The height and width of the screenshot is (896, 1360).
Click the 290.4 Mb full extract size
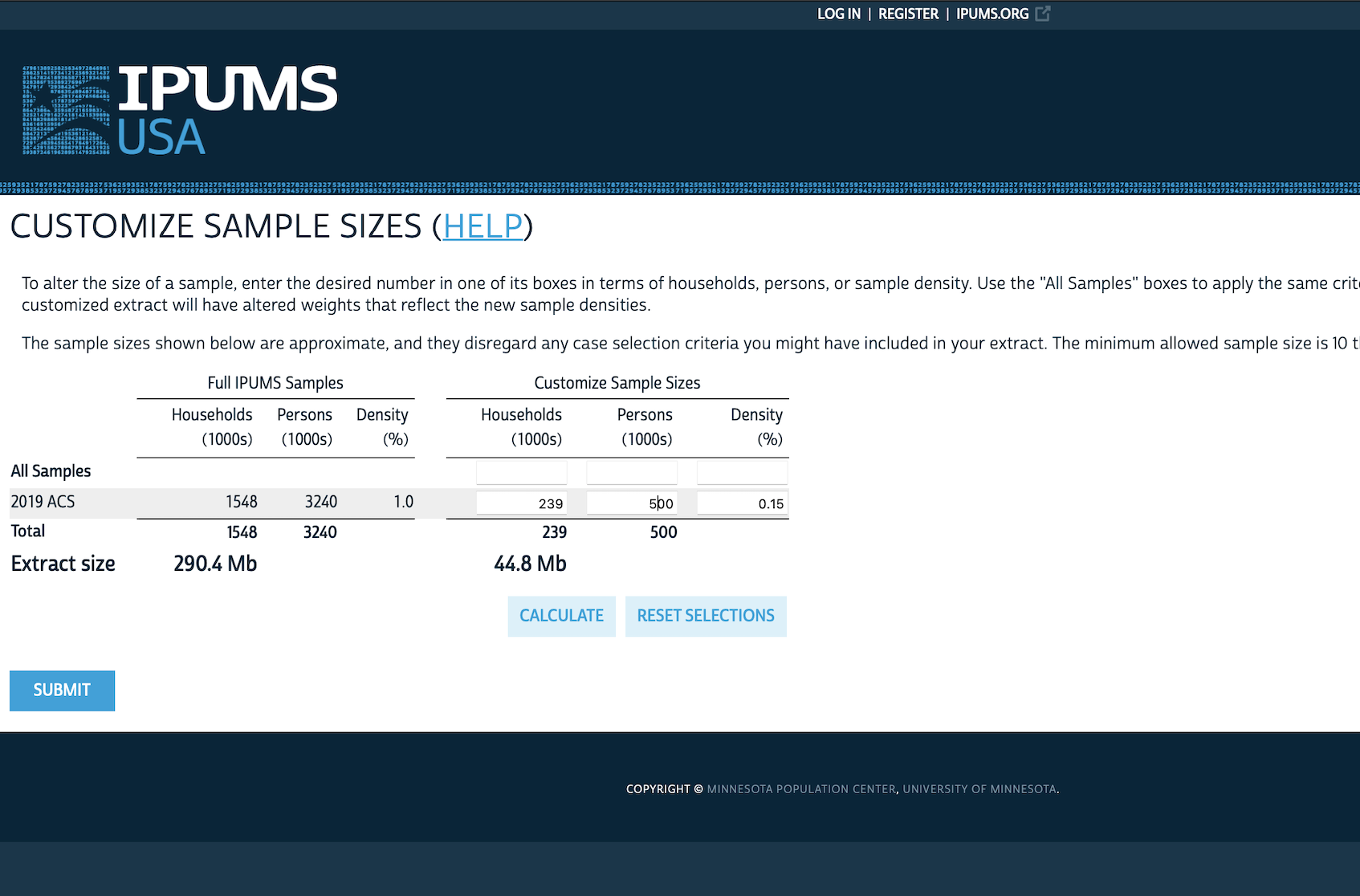point(215,564)
